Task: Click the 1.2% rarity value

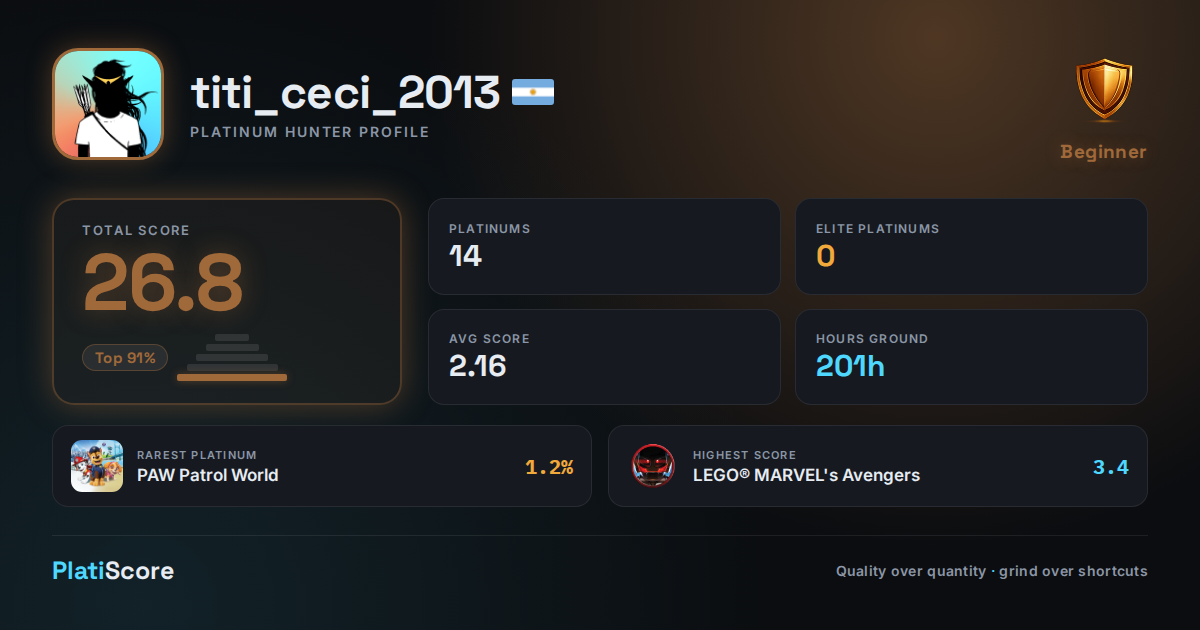Action: [549, 467]
